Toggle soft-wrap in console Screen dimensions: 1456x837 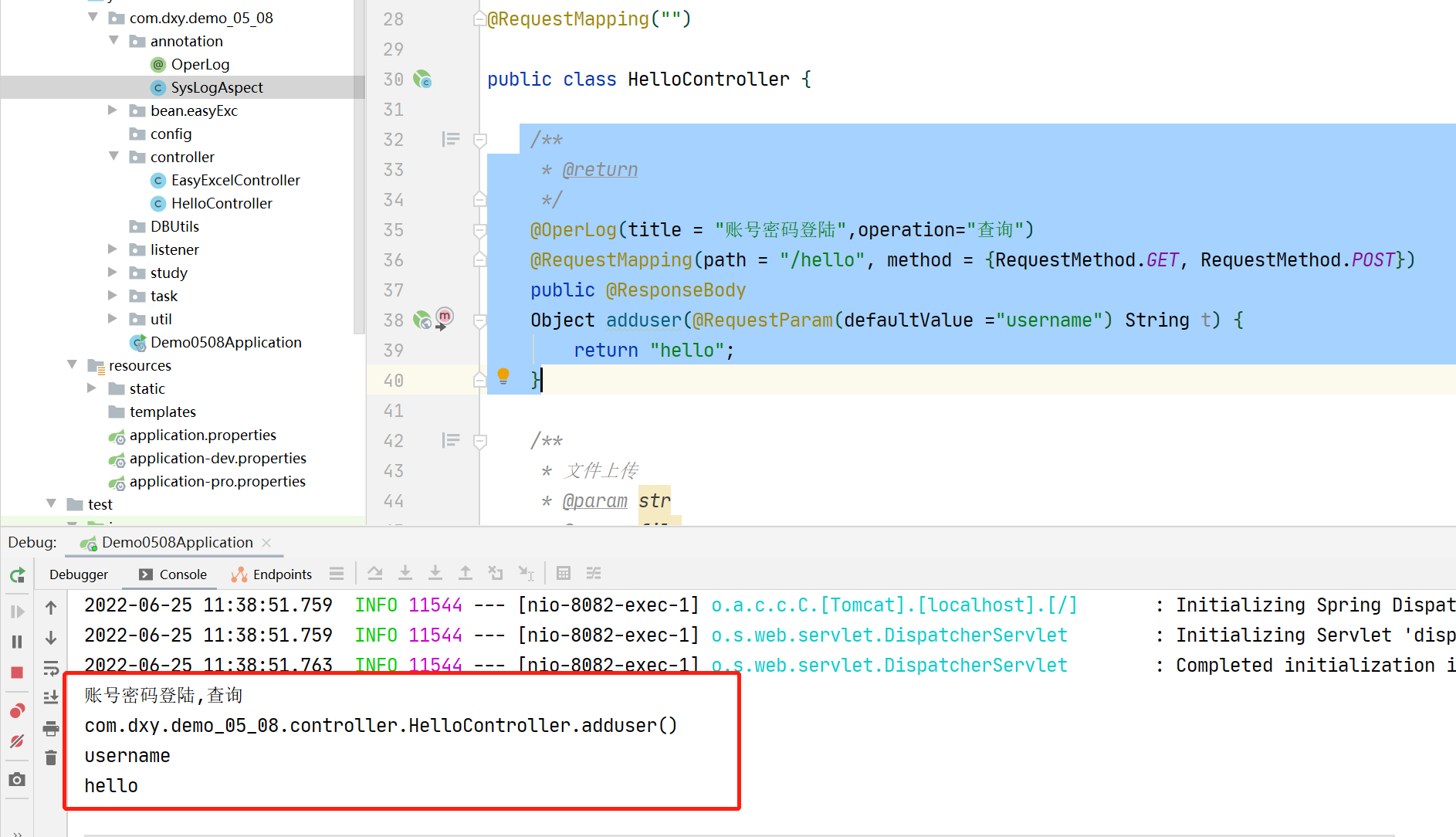pos(51,668)
